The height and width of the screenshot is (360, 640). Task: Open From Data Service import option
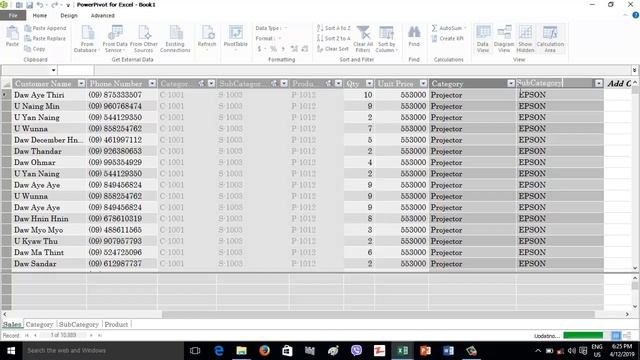click(115, 39)
